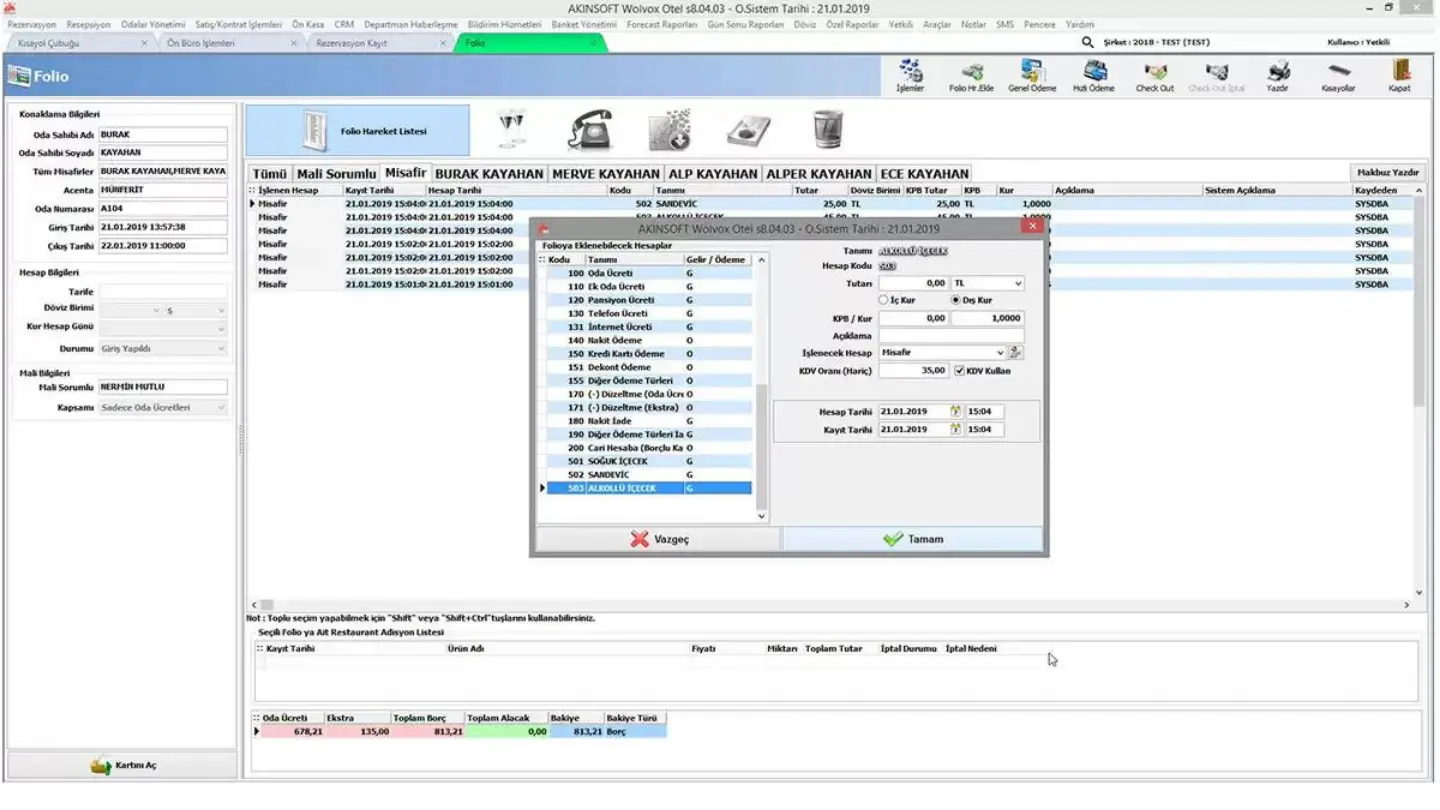The height and width of the screenshot is (810, 1440).
Task: Close the Kısayol Çubuğu tab
Action: pos(144,43)
